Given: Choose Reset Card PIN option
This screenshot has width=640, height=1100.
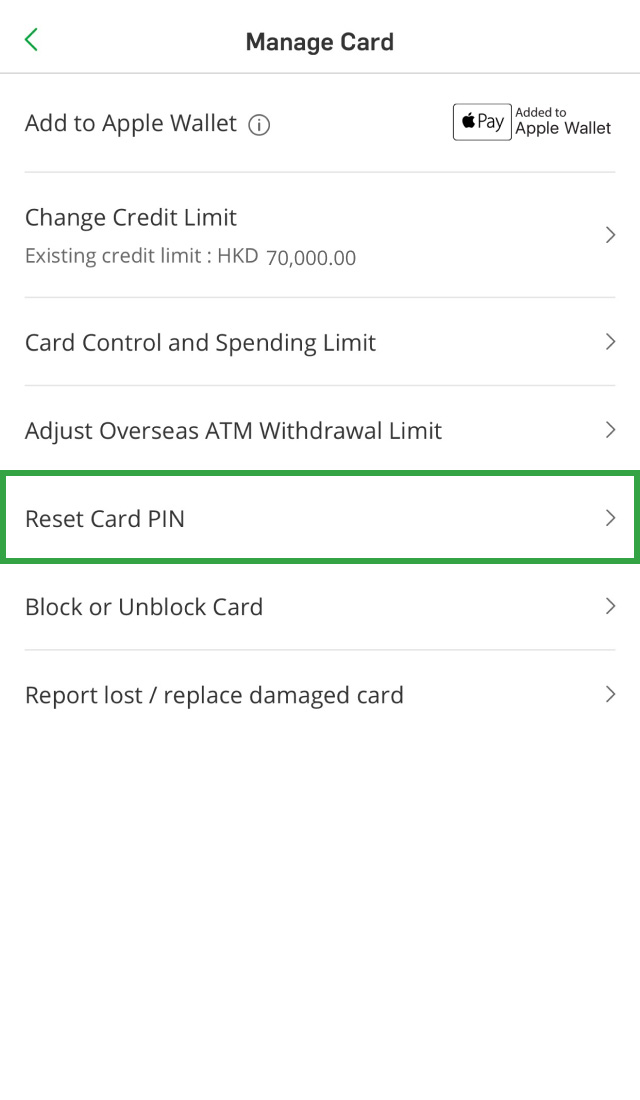Looking at the screenshot, I should coord(105,519).
